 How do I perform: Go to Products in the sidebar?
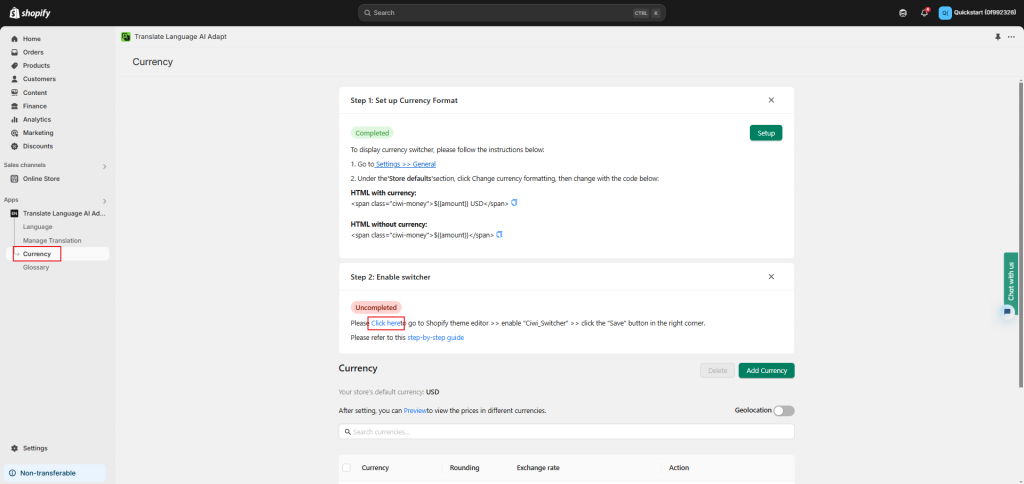(36, 65)
